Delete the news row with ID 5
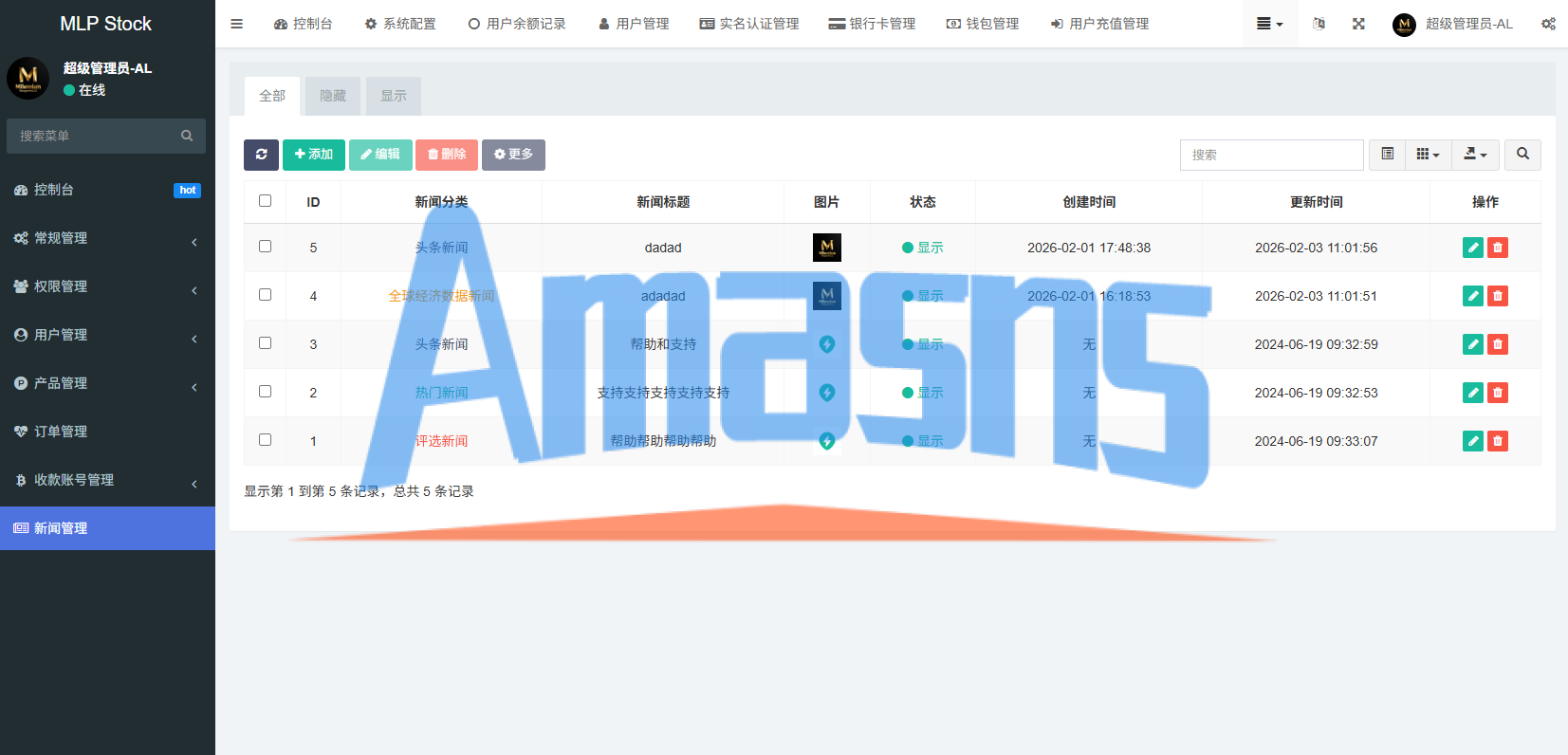The image size is (1568, 755). tap(1498, 248)
